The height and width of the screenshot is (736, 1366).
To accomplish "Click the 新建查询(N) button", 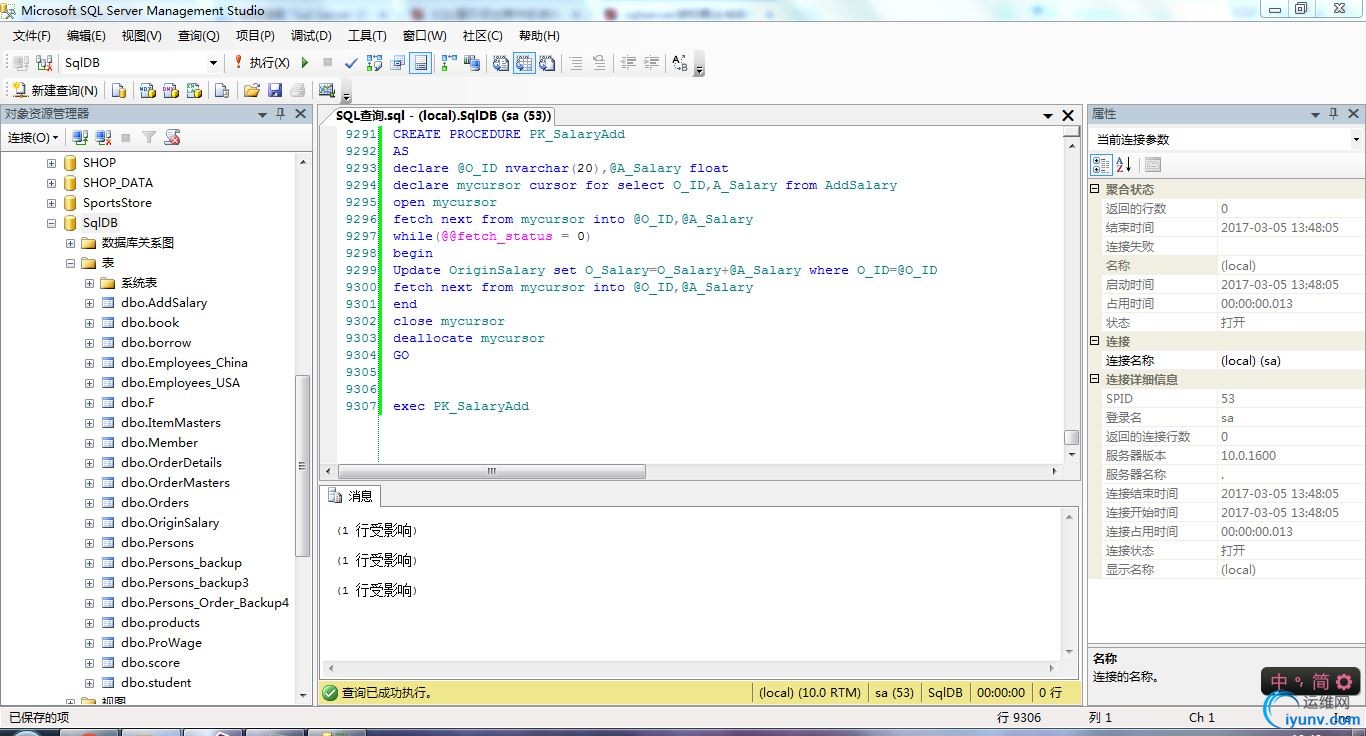I will coord(55,90).
